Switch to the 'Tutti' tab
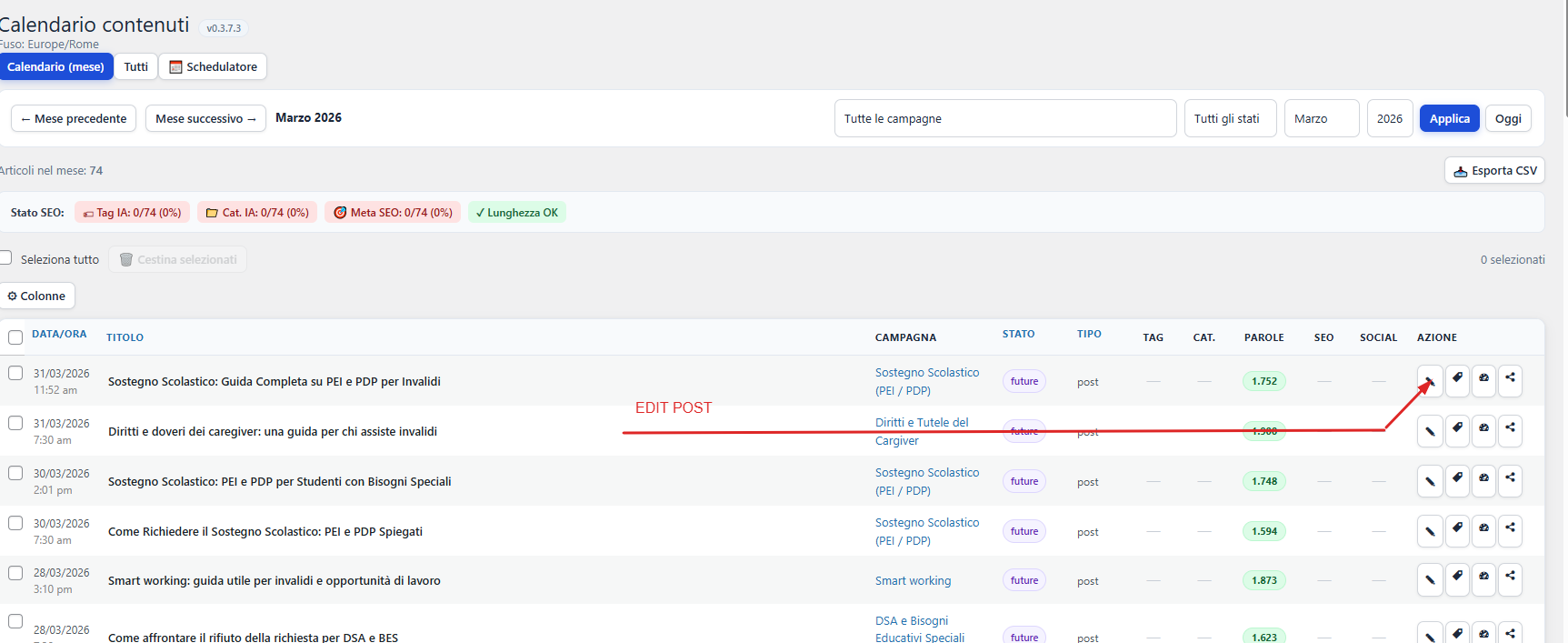 coord(136,66)
